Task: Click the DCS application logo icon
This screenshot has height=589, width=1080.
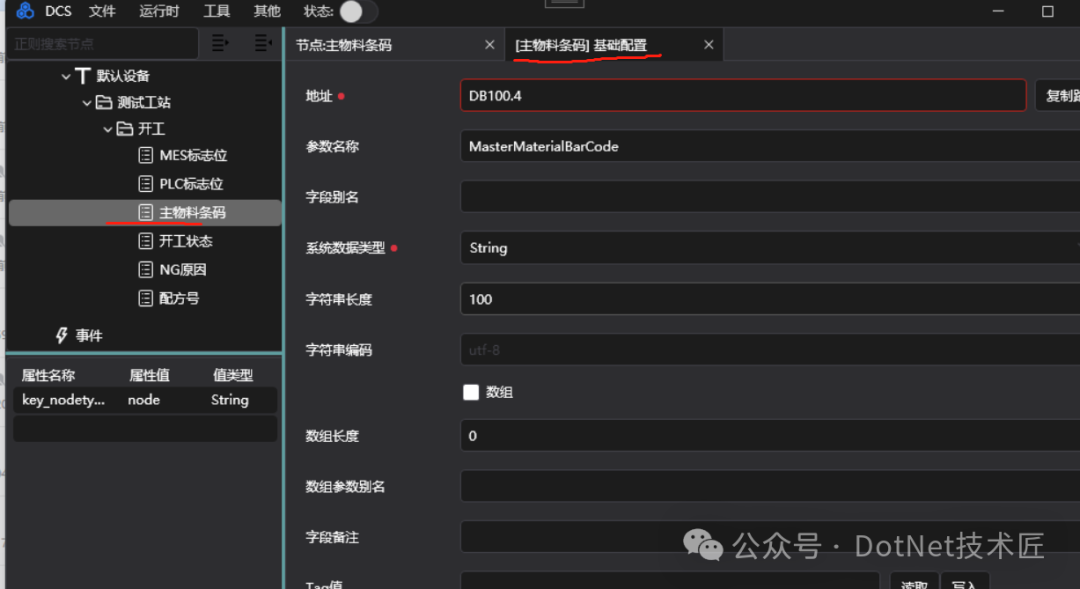Action: point(24,11)
